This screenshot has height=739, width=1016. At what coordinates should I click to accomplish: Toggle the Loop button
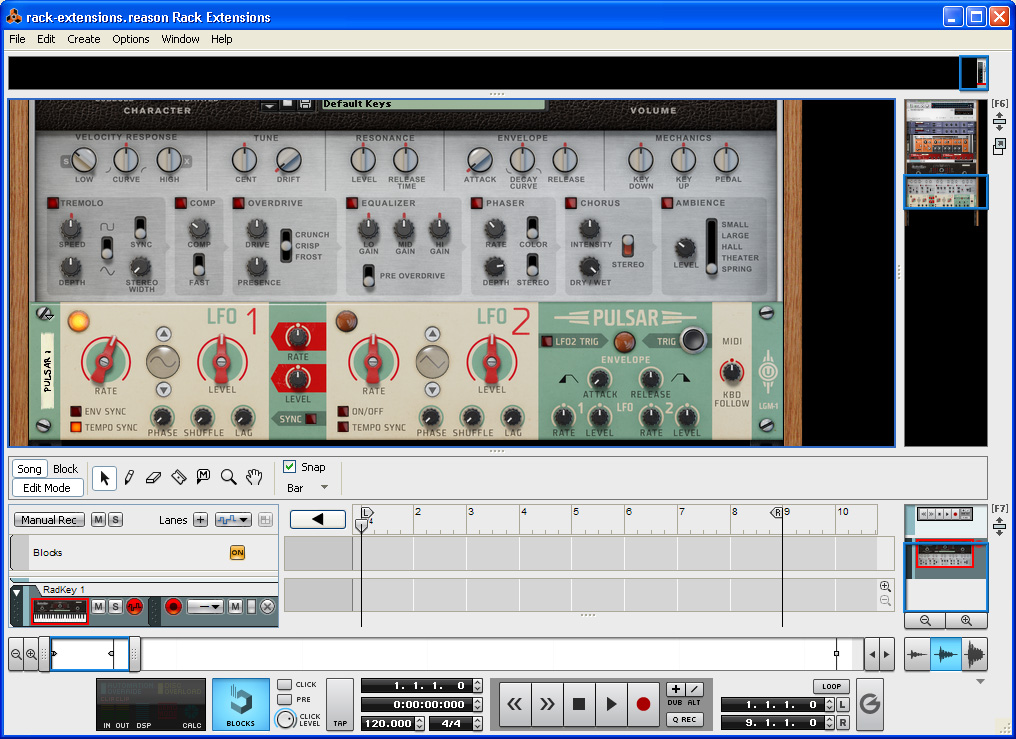click(831, 687)
